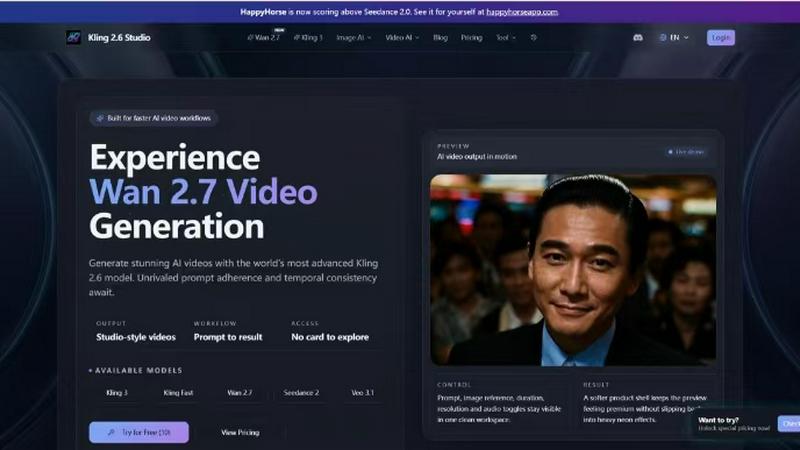This screenshot has height=450, width=800.
Task: Click the Login button
Action: click(720, 38)
